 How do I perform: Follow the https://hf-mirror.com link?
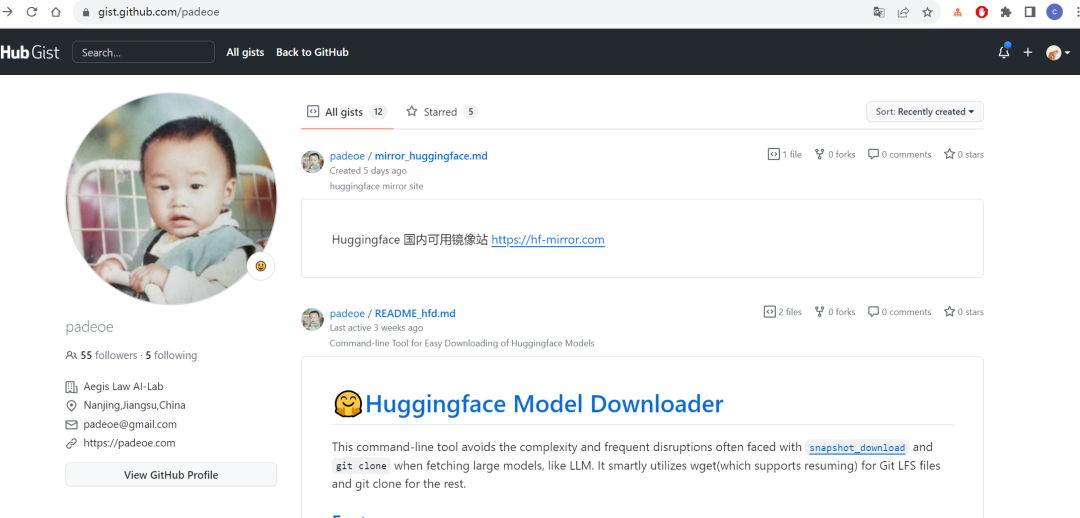click(x=548, y=240)
